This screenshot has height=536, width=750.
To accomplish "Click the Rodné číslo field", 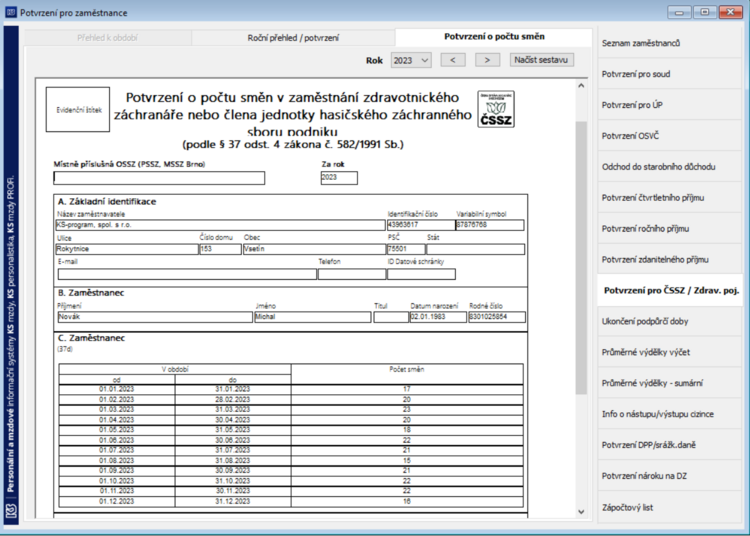I will coord(496,317).
